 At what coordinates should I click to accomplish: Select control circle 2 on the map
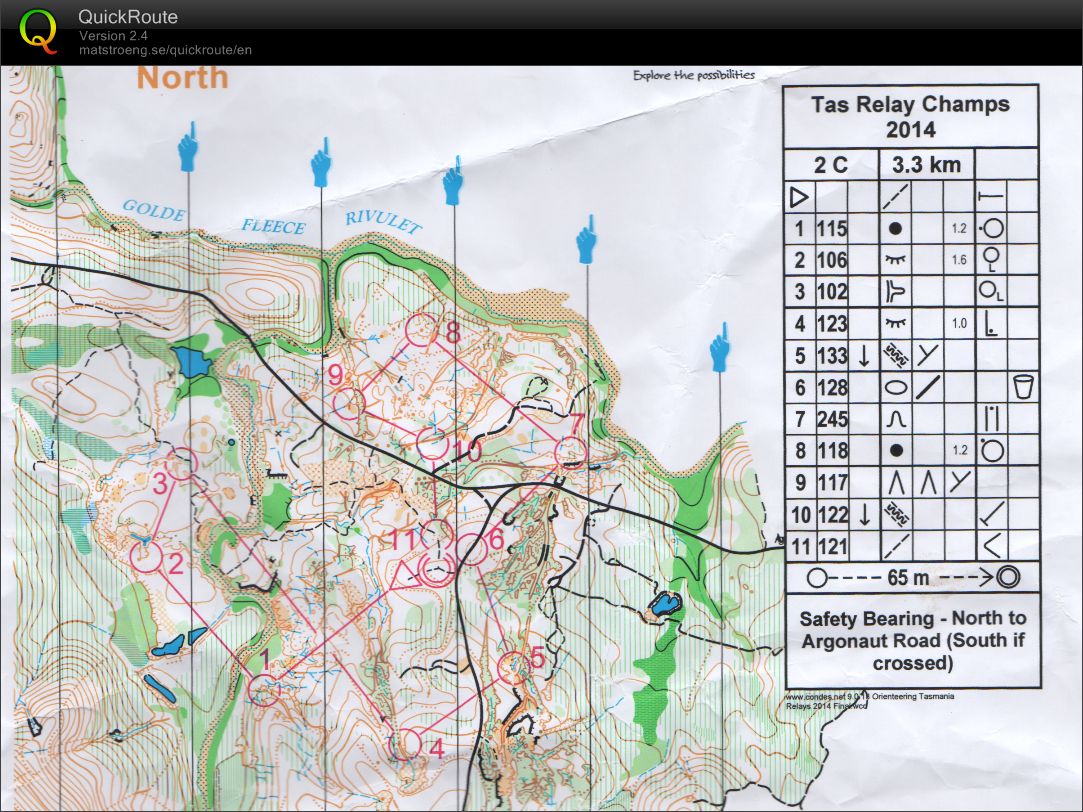pyautogui.click(x=147, y=556)
